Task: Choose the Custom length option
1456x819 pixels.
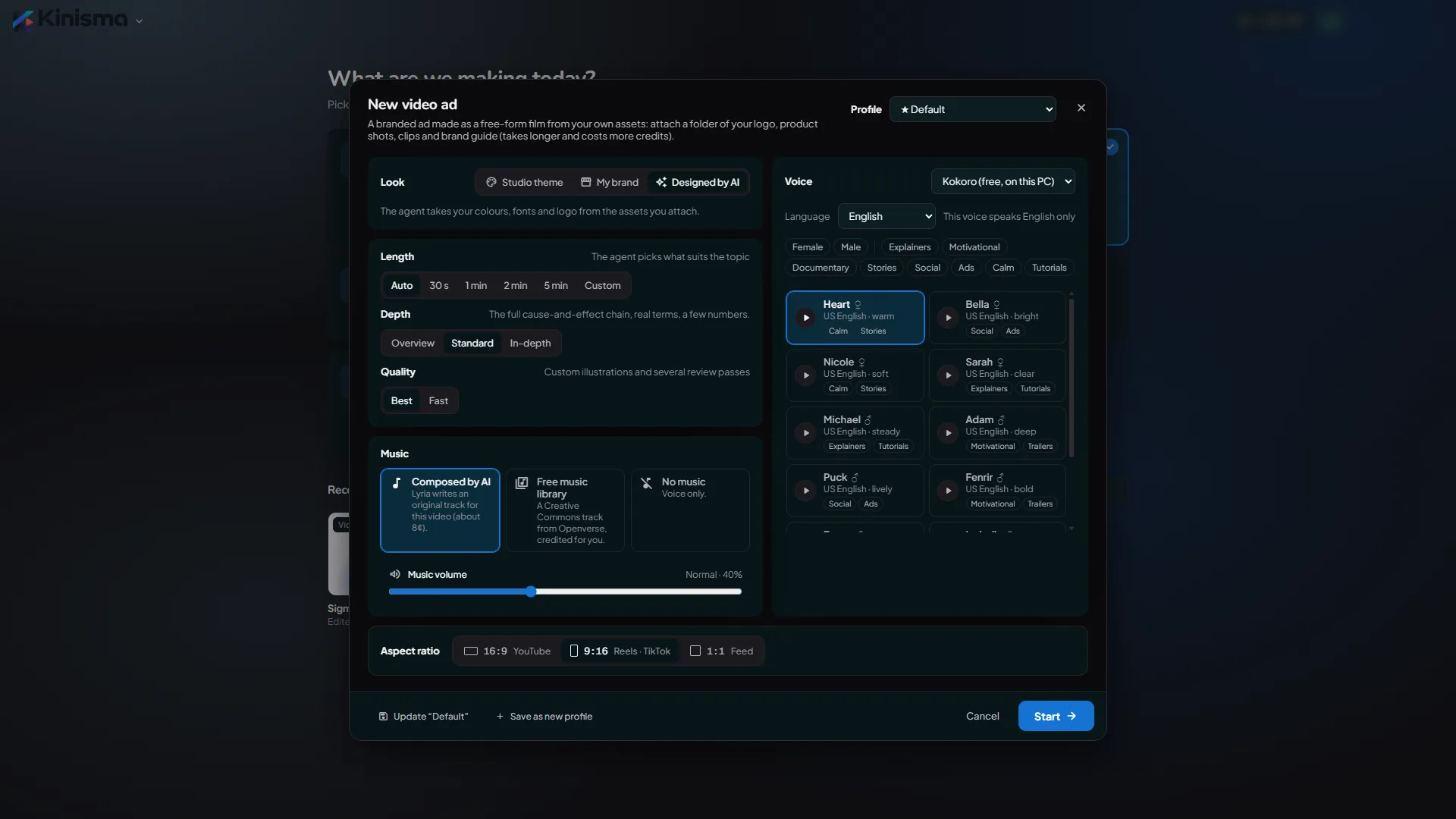Action: click(603, 285)
